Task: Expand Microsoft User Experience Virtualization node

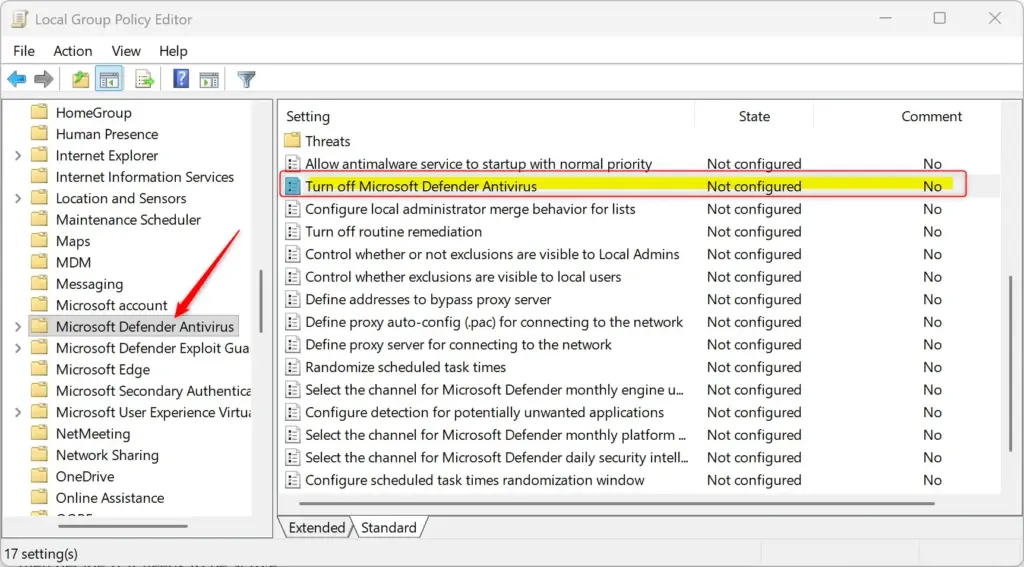Action: pos(18,412)
